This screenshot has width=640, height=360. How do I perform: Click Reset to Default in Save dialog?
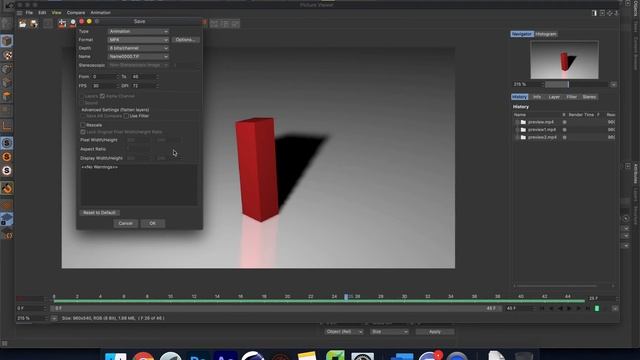click(100, 213)
